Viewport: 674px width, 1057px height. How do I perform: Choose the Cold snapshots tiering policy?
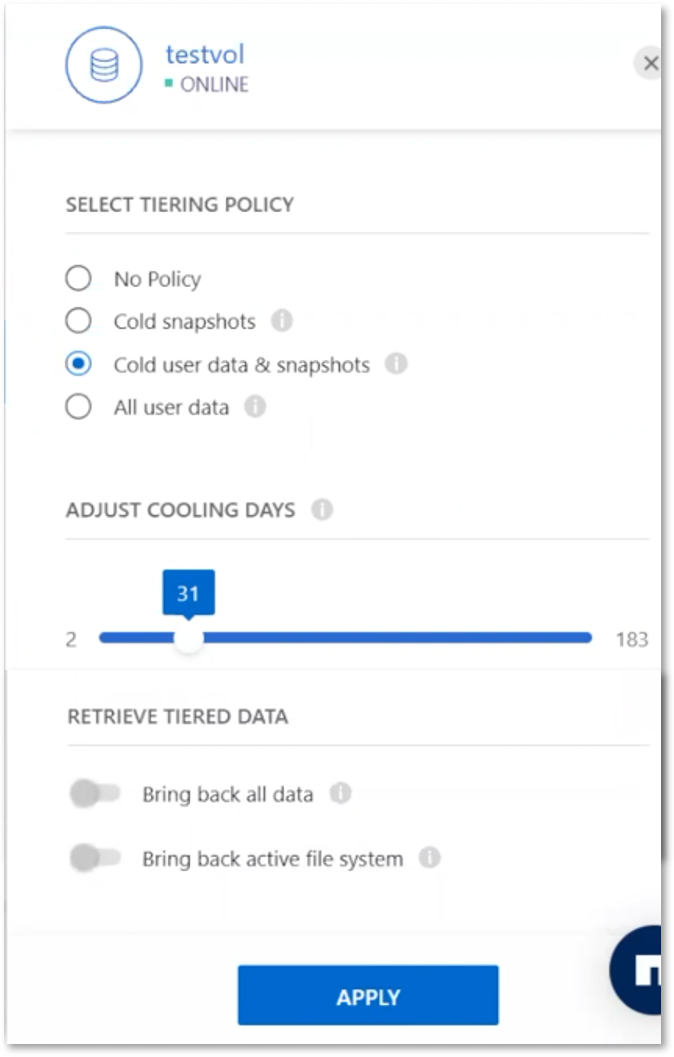point(78,320)
